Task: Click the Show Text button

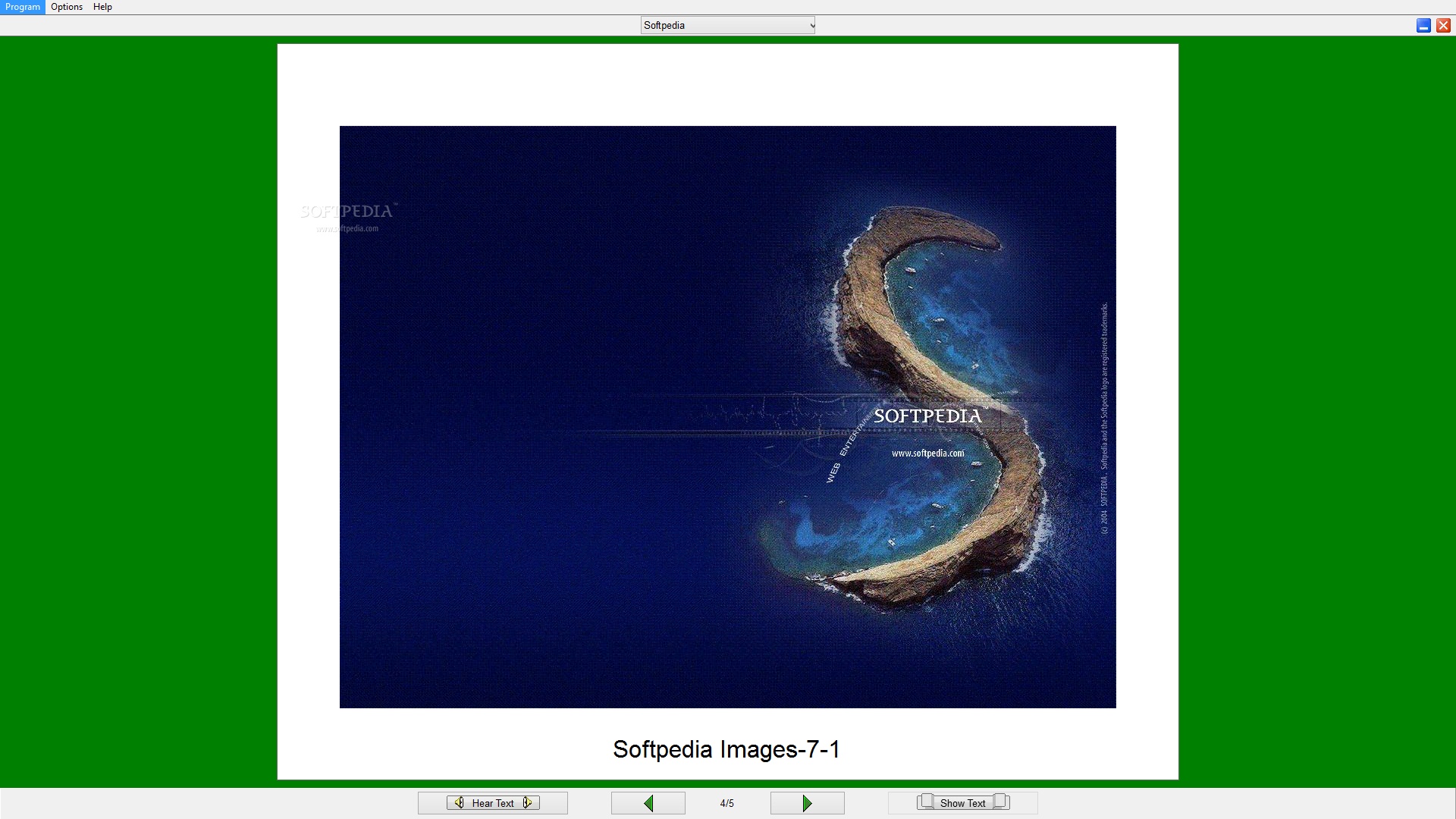Action: tap(963, 803)
